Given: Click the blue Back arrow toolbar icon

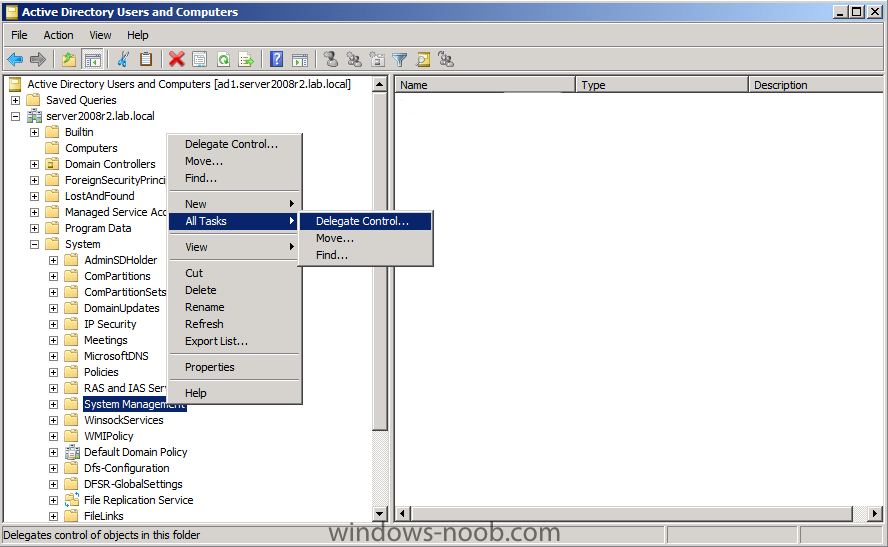Looking at the screenshot, I should tap(15, 59).
